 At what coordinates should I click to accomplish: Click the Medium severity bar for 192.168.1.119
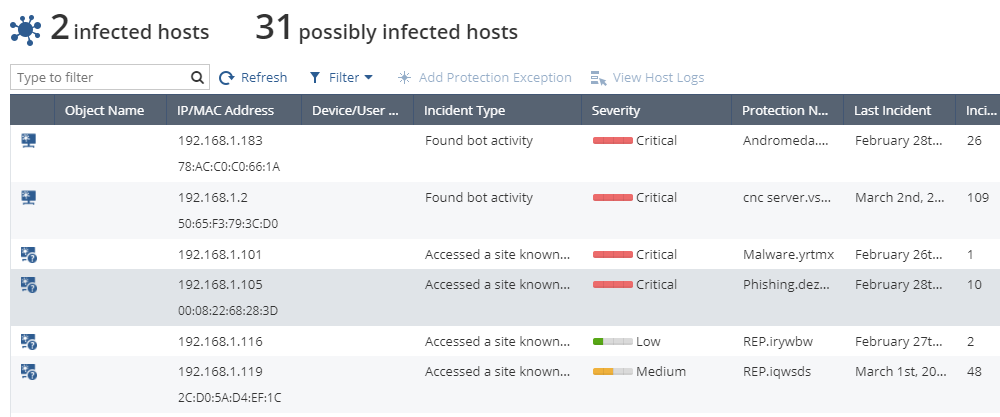pos(613,372)
